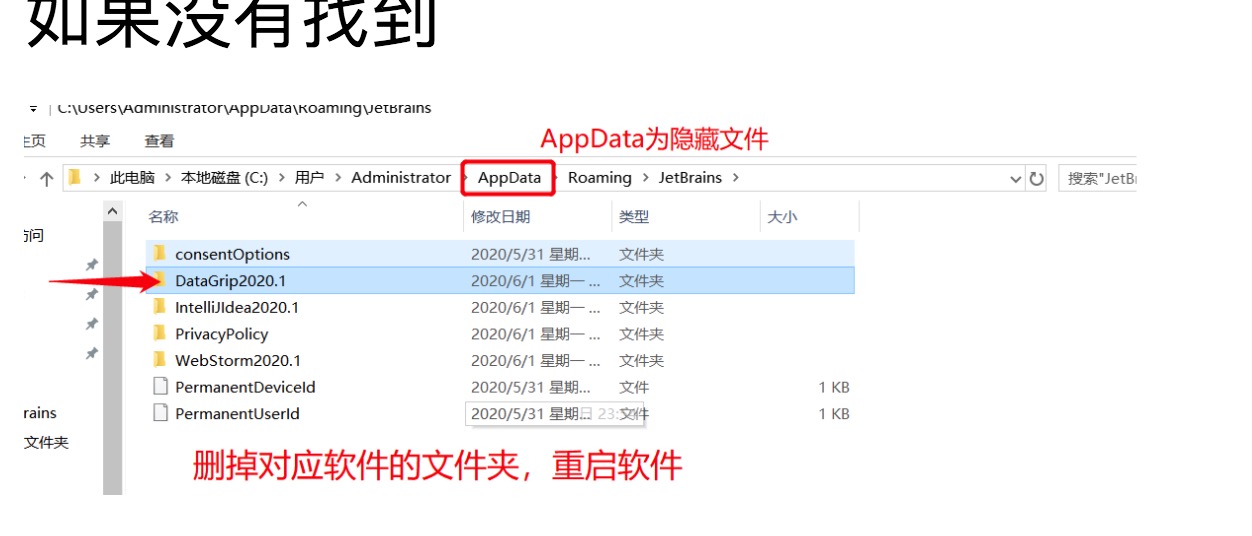Click the PermanentDeviceId file icon

[x=160, y=386]
